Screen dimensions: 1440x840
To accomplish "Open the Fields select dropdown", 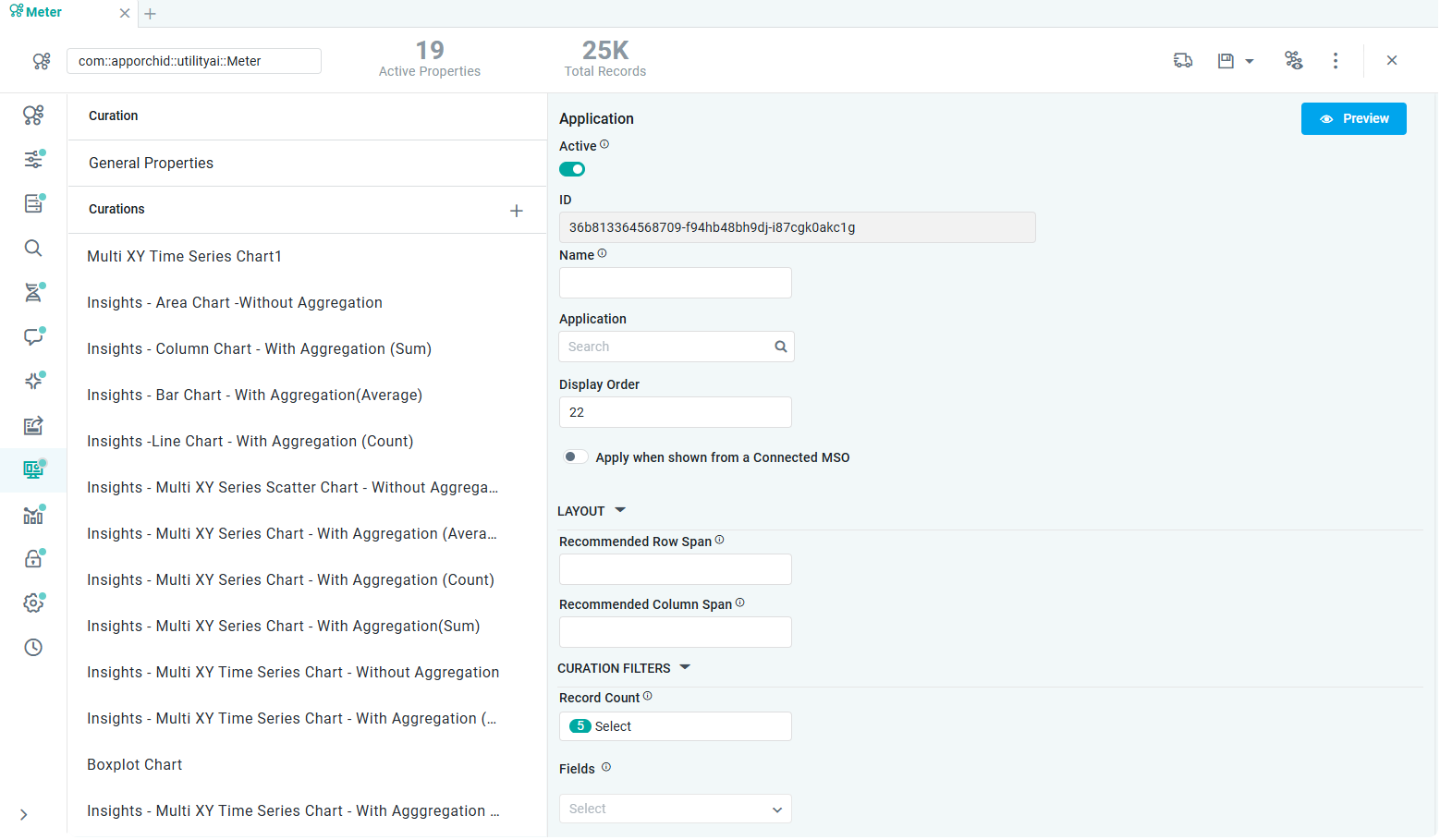I will (x=675, y=810).
